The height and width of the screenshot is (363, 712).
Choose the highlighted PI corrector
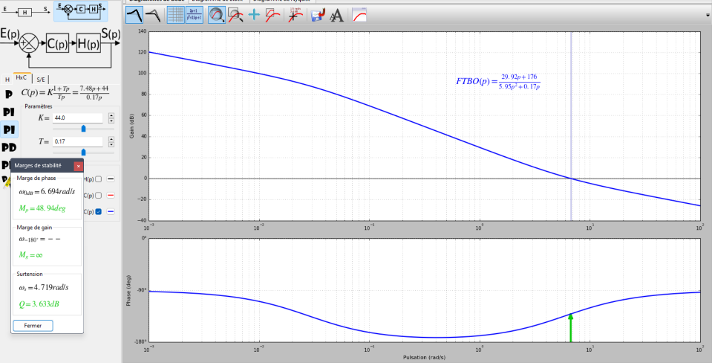9,130
